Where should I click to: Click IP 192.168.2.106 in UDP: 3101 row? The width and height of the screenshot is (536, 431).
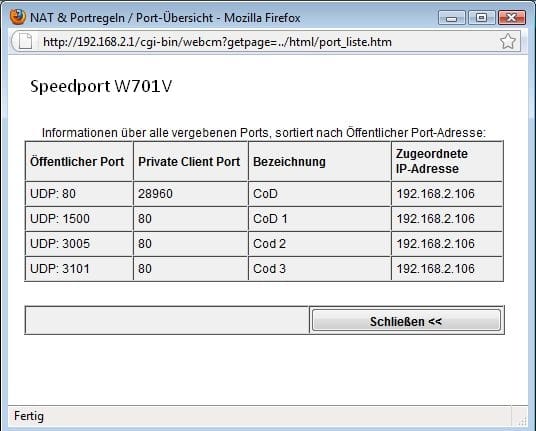(x=447, y=268)
